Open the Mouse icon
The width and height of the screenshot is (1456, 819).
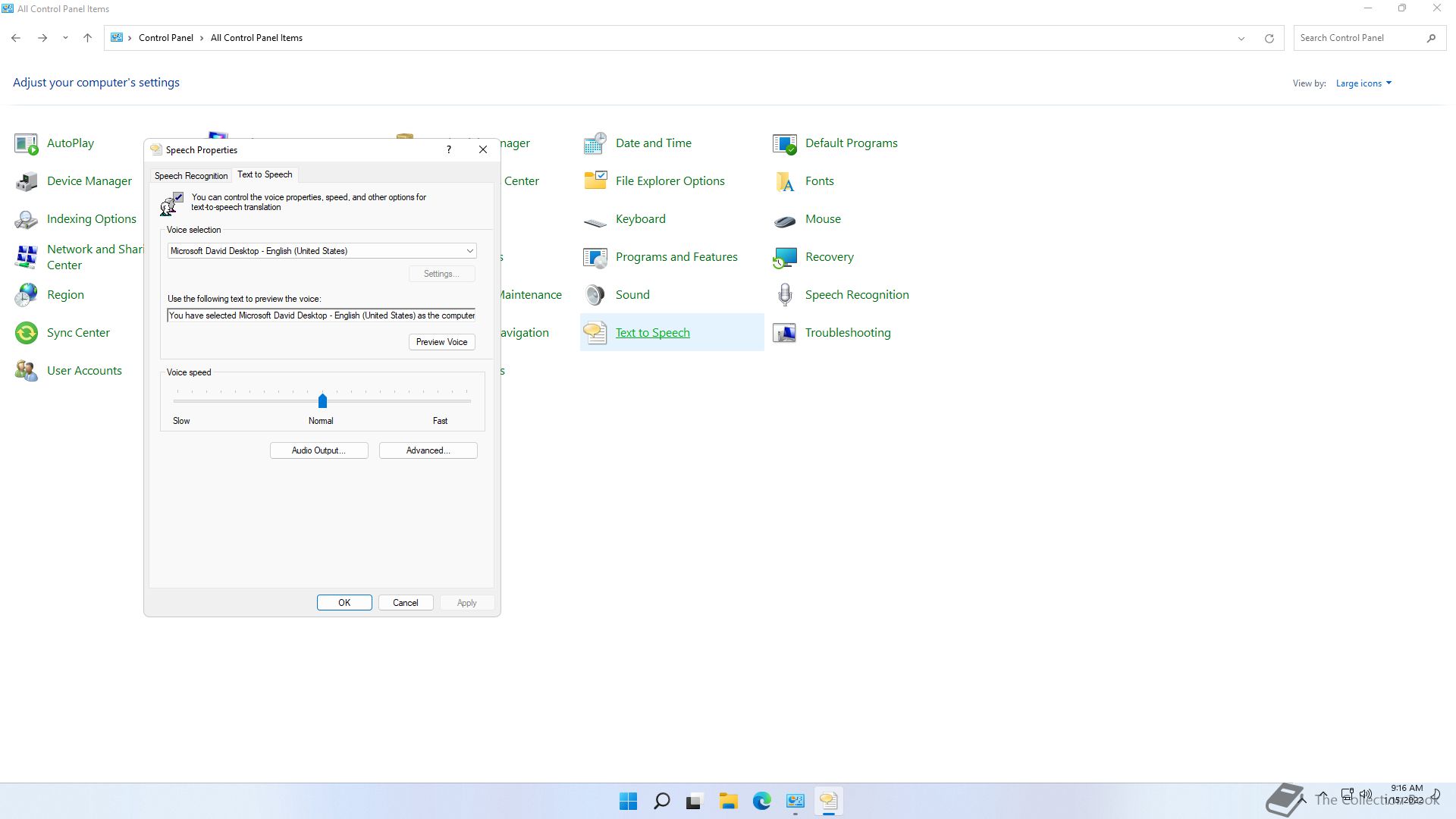click(785, 221)
